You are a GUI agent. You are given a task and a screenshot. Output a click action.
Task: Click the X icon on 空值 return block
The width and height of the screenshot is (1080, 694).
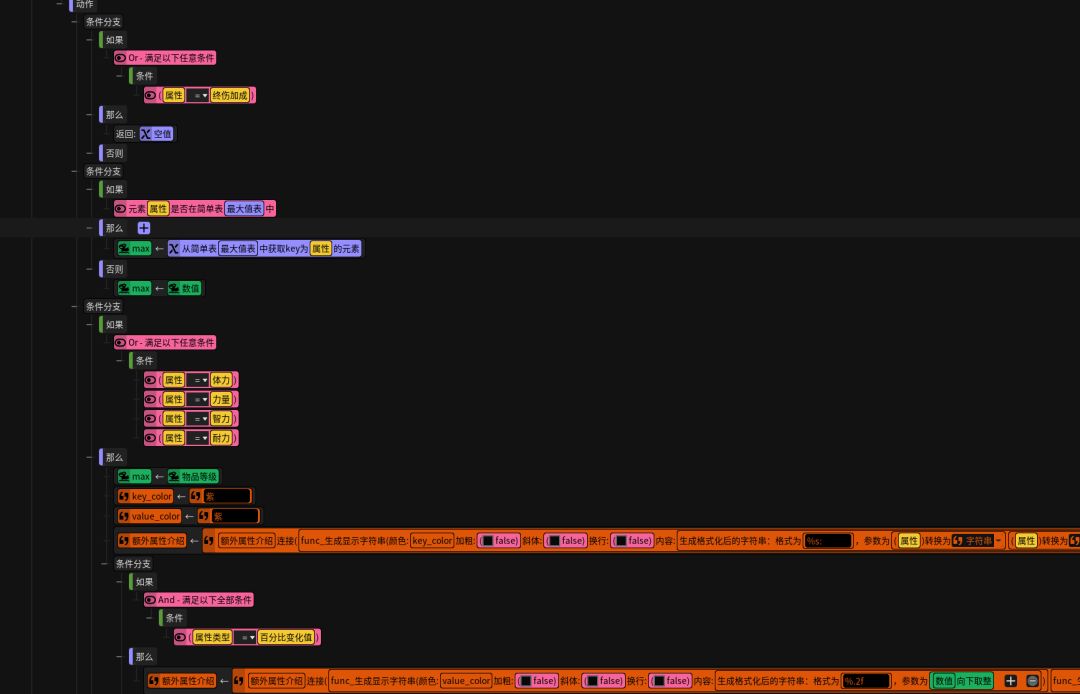[x=146, y=134]
